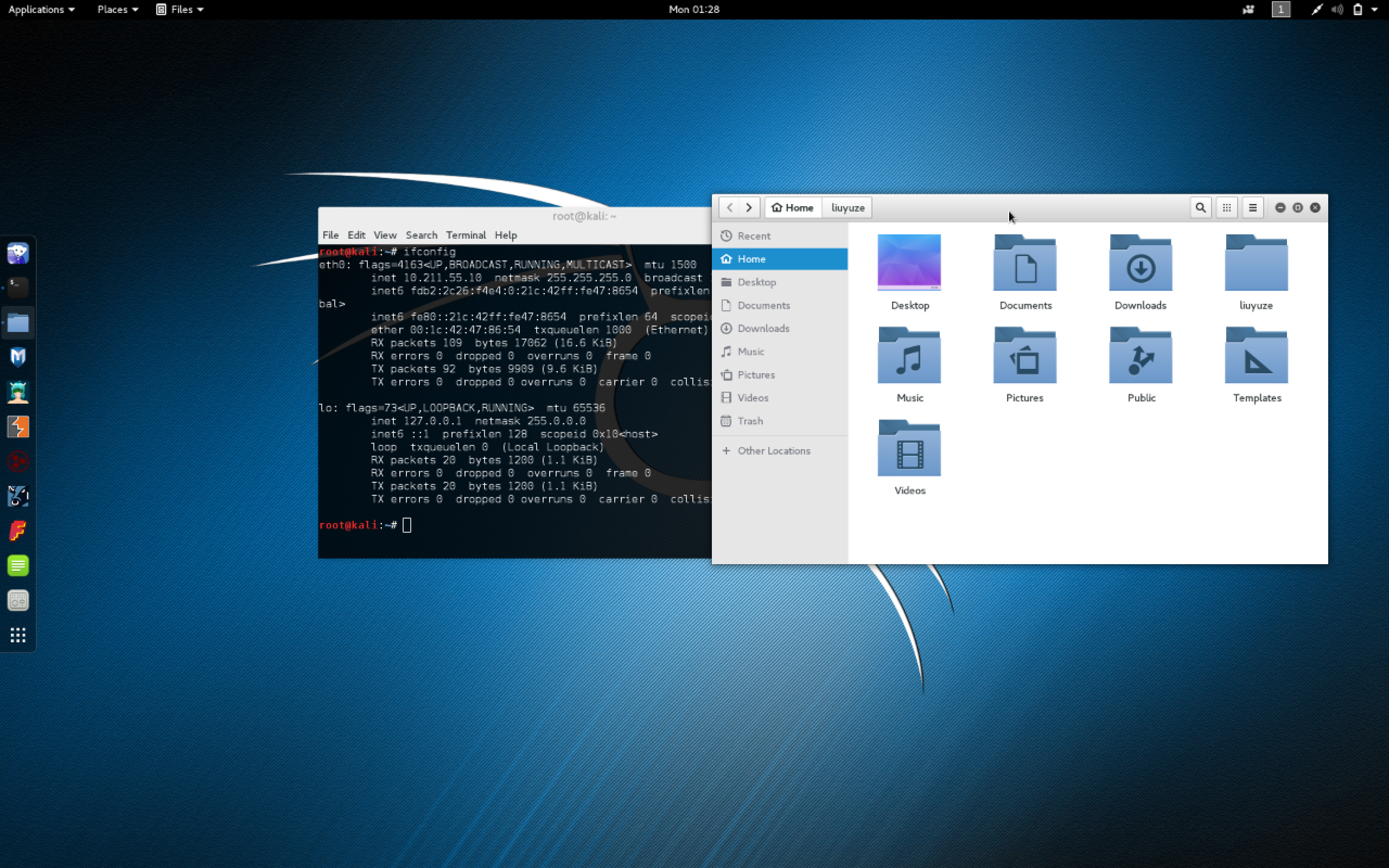This screenshot has height=868, width=1389.
Task: Open the Downloads folder icon
Action: [1140, 263]
